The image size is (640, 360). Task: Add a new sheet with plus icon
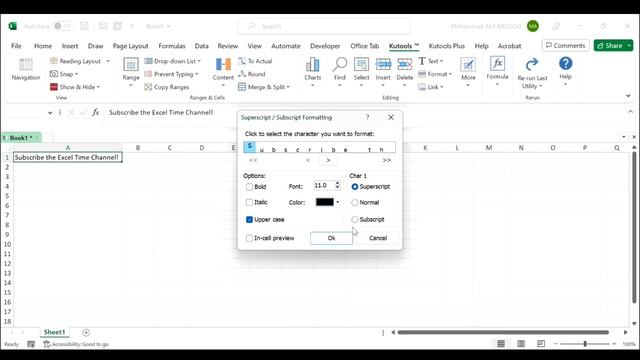pos(86,333)
